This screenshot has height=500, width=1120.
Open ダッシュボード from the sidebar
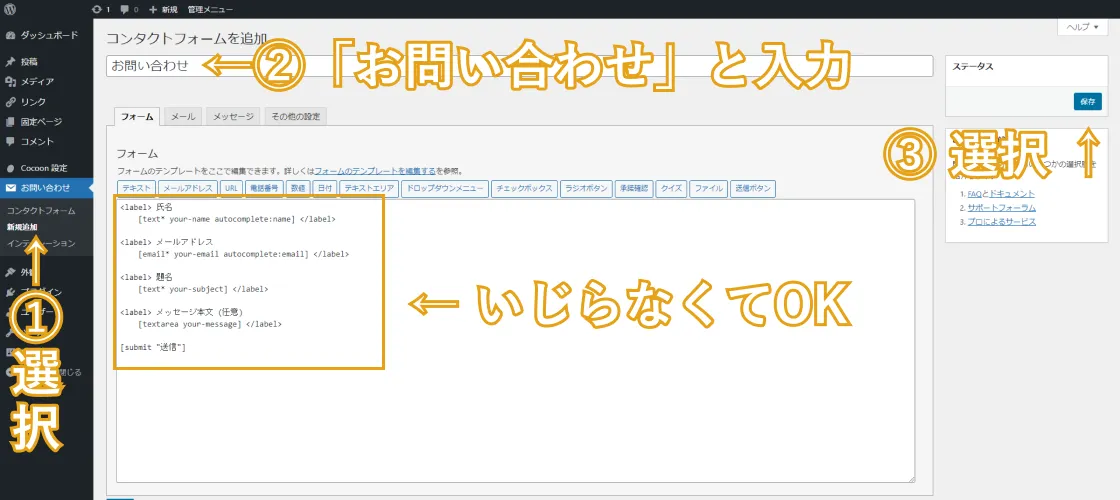pyautogui.click(x=48, y=34)
